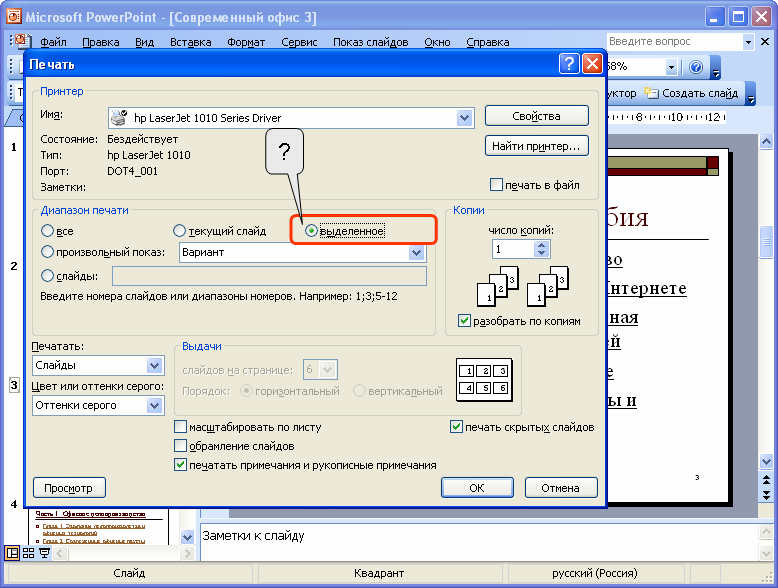This screenshot has height=588, width=778.
Task: Open zoom percentage dropdown in toolbar
Action: click(x=671, y=67)
